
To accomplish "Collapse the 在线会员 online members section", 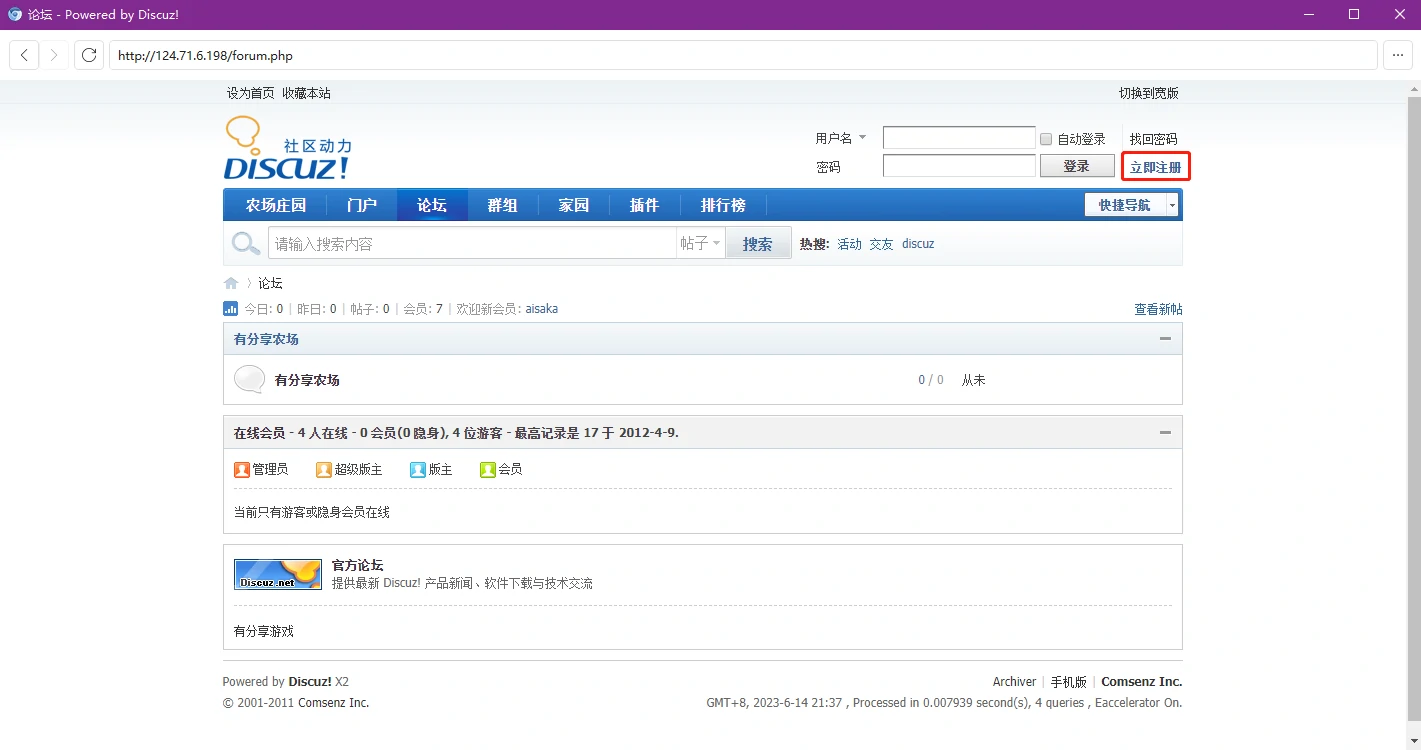I will click(x=1164, y=432).
